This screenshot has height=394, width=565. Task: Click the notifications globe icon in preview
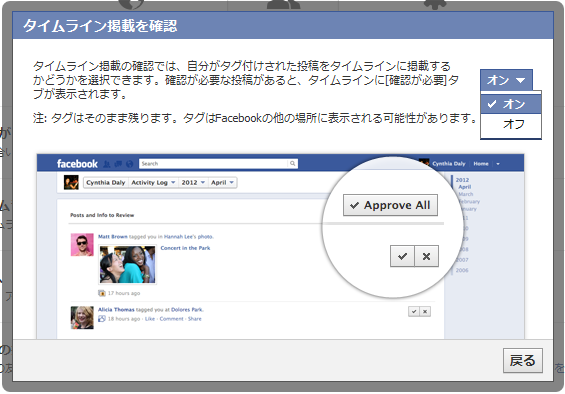pos(130,164)
